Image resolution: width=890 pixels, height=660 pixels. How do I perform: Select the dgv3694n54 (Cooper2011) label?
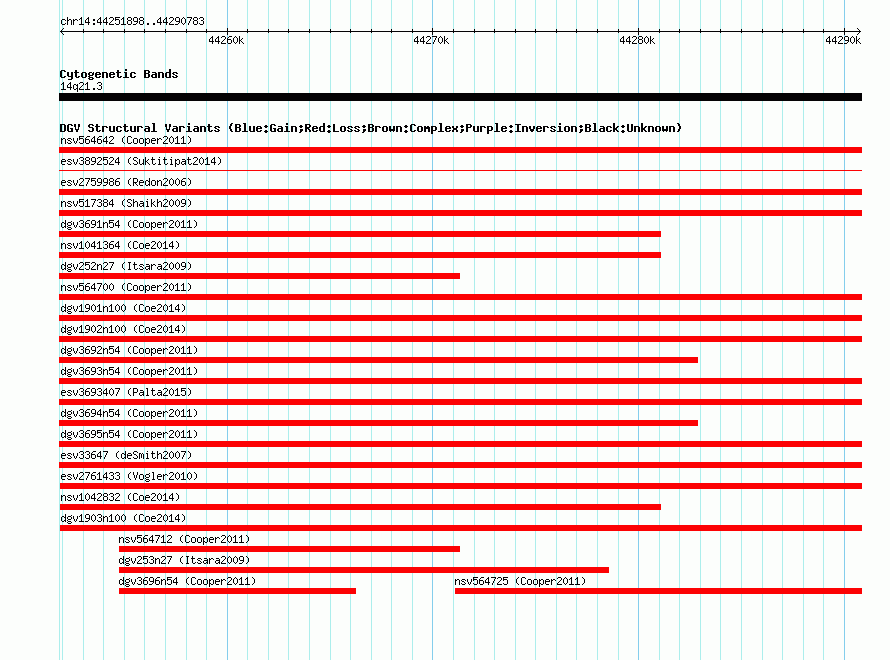tap(129, 413)
